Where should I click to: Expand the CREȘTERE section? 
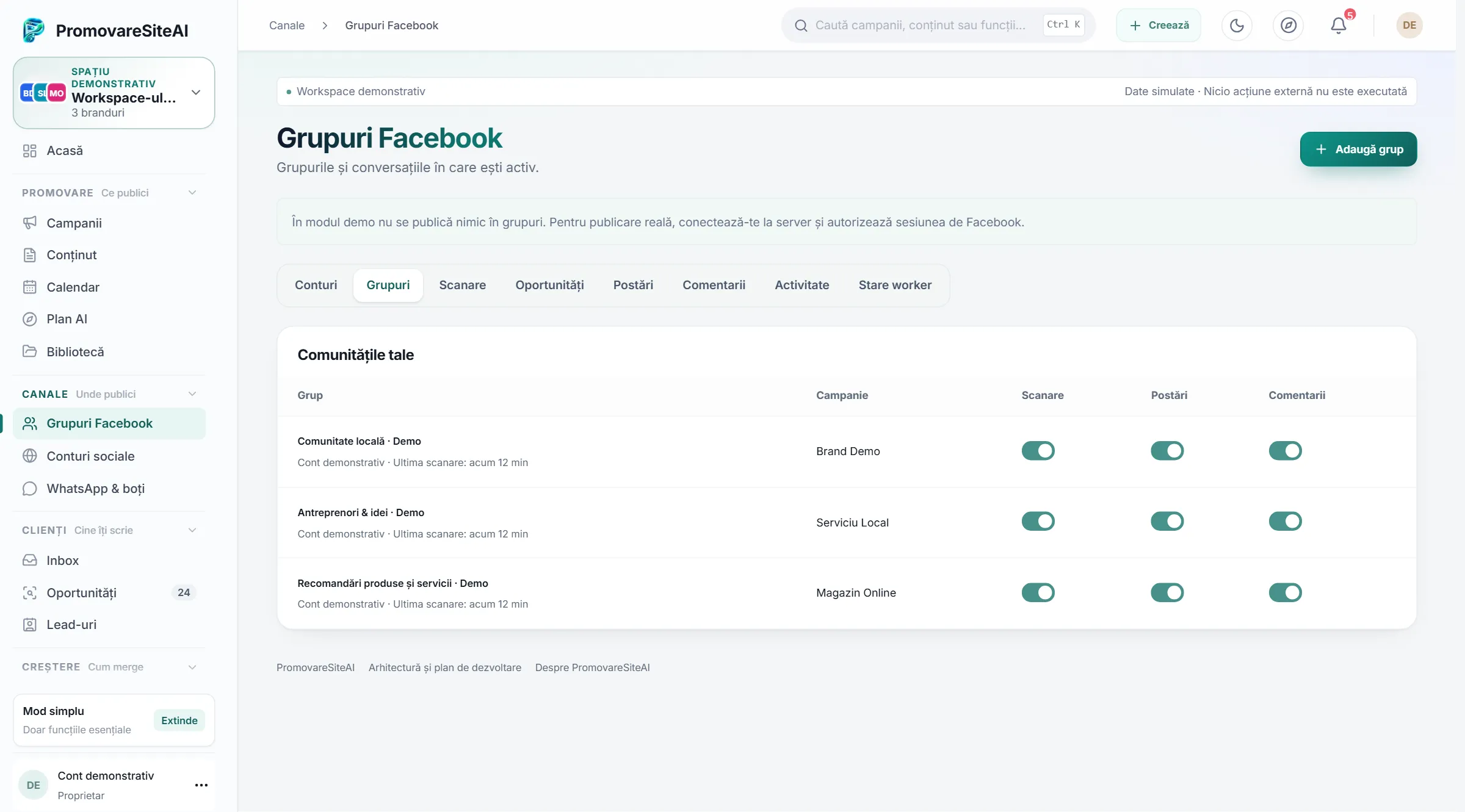[x=192, y=667]
